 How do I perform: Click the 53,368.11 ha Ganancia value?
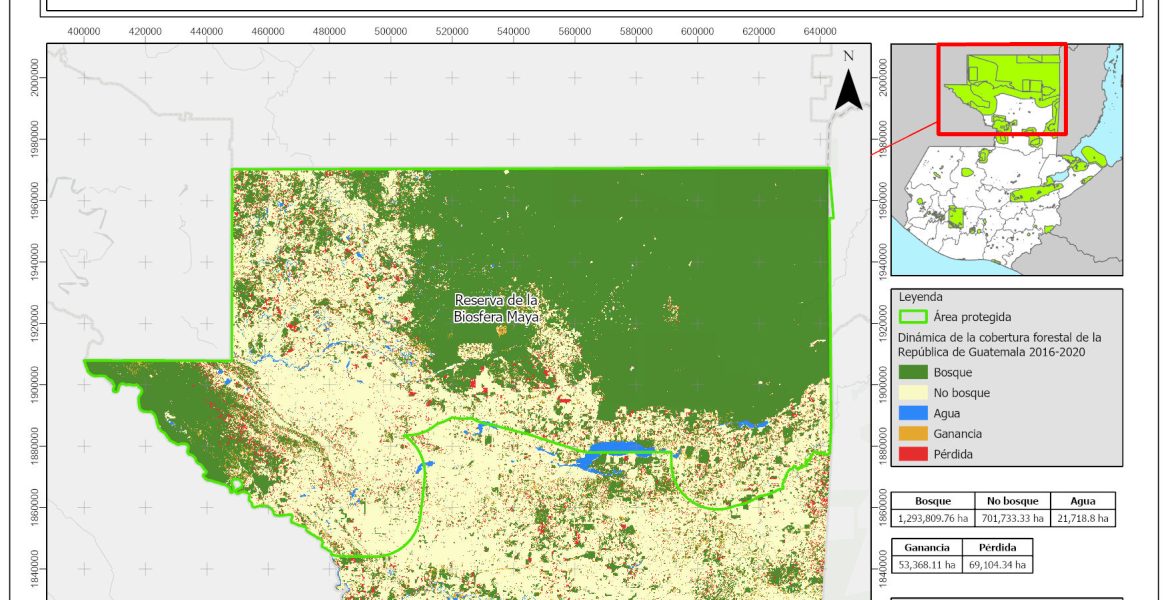pos(927,565)
